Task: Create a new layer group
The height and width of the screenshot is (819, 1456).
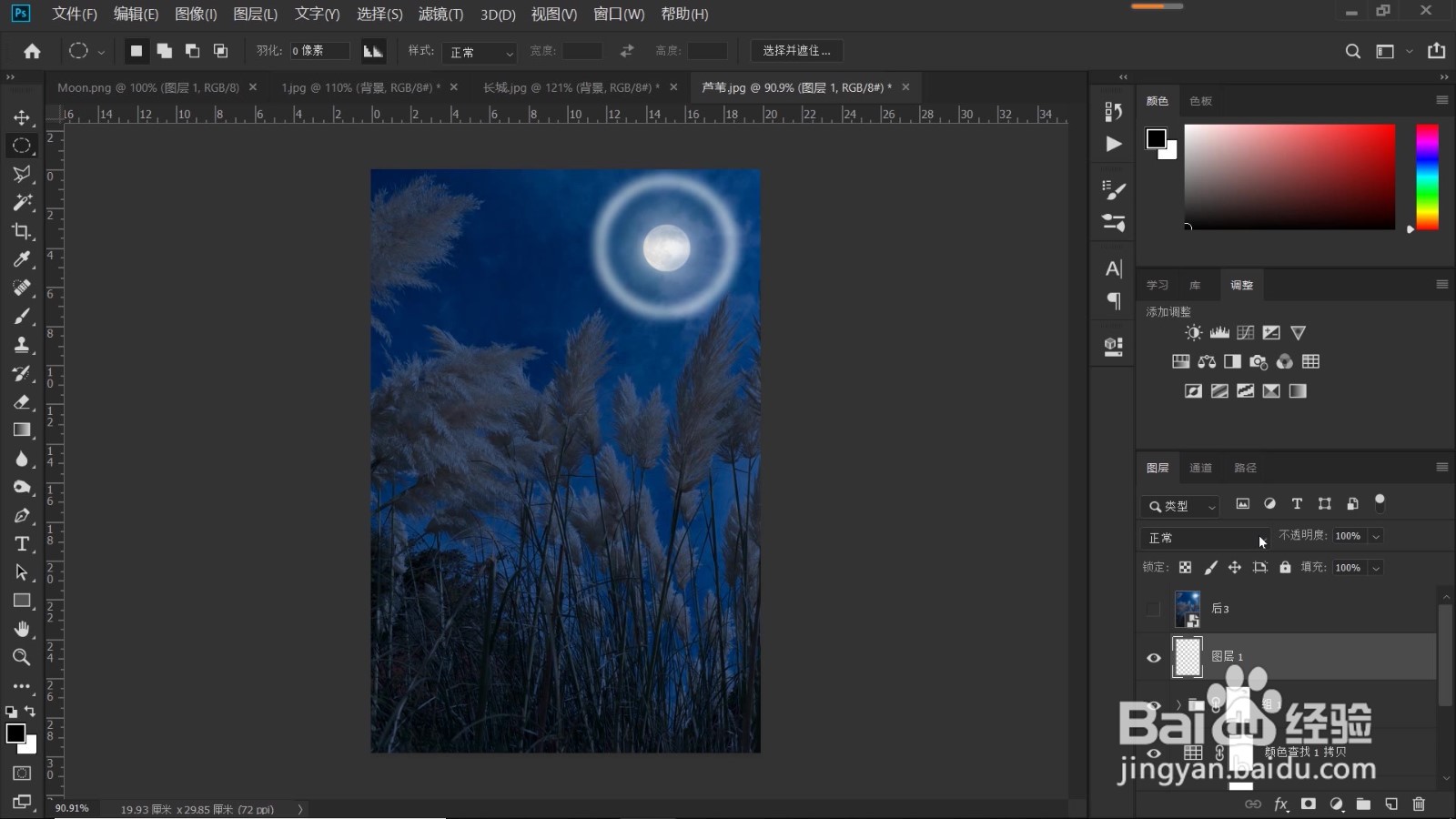Action: [1363, 804]
